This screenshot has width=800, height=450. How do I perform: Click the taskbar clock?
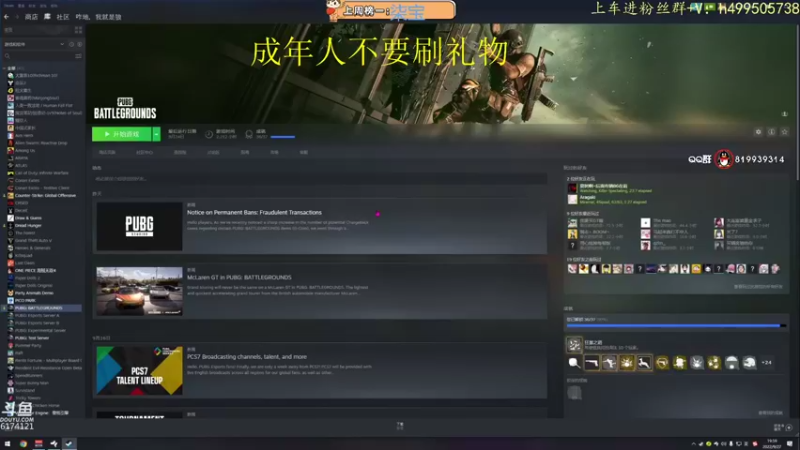pyautogui.click(x=771, y=443)
